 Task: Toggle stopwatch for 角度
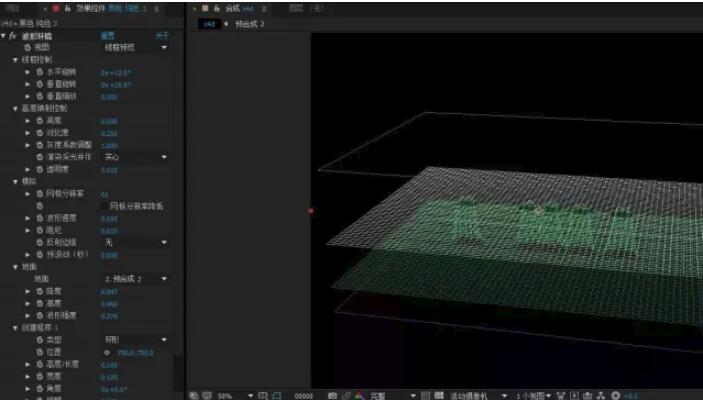(40, 388)
